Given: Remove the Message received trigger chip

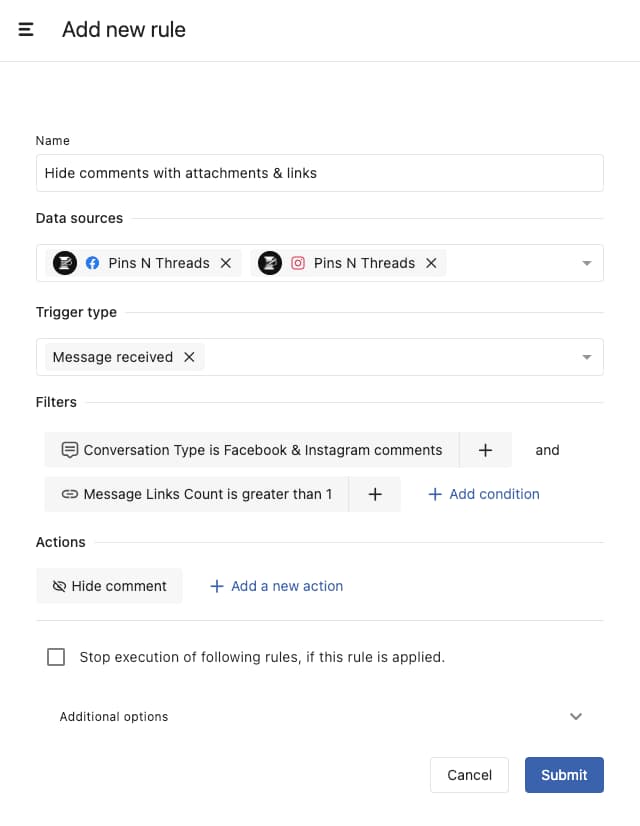Looking at the screenshot, I should (x=189, y=356).
